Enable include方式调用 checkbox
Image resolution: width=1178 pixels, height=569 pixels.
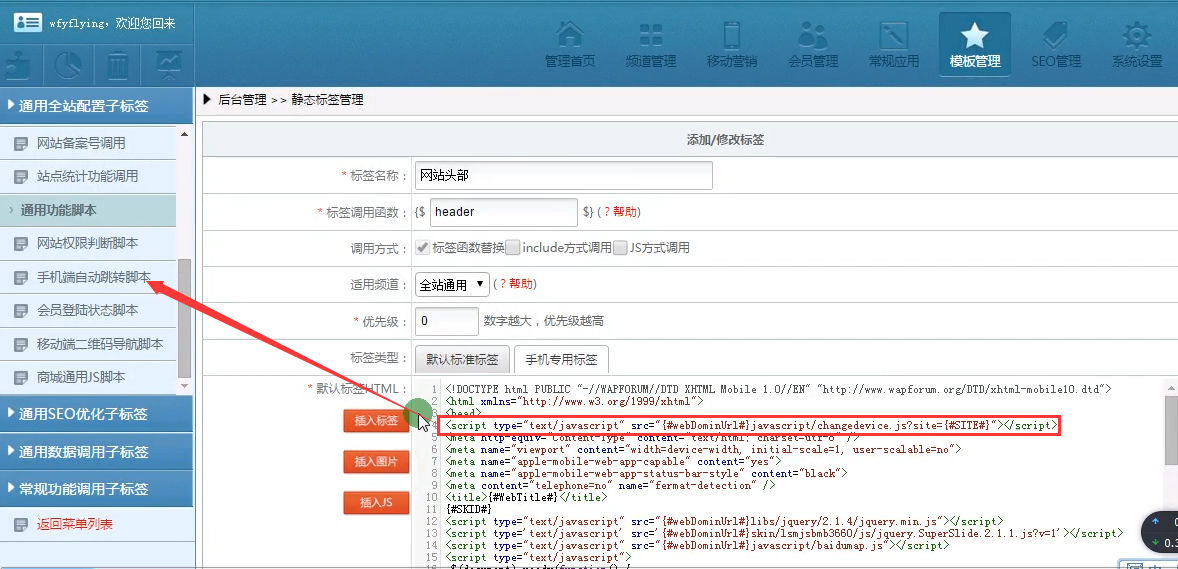[x=513, y=248]
